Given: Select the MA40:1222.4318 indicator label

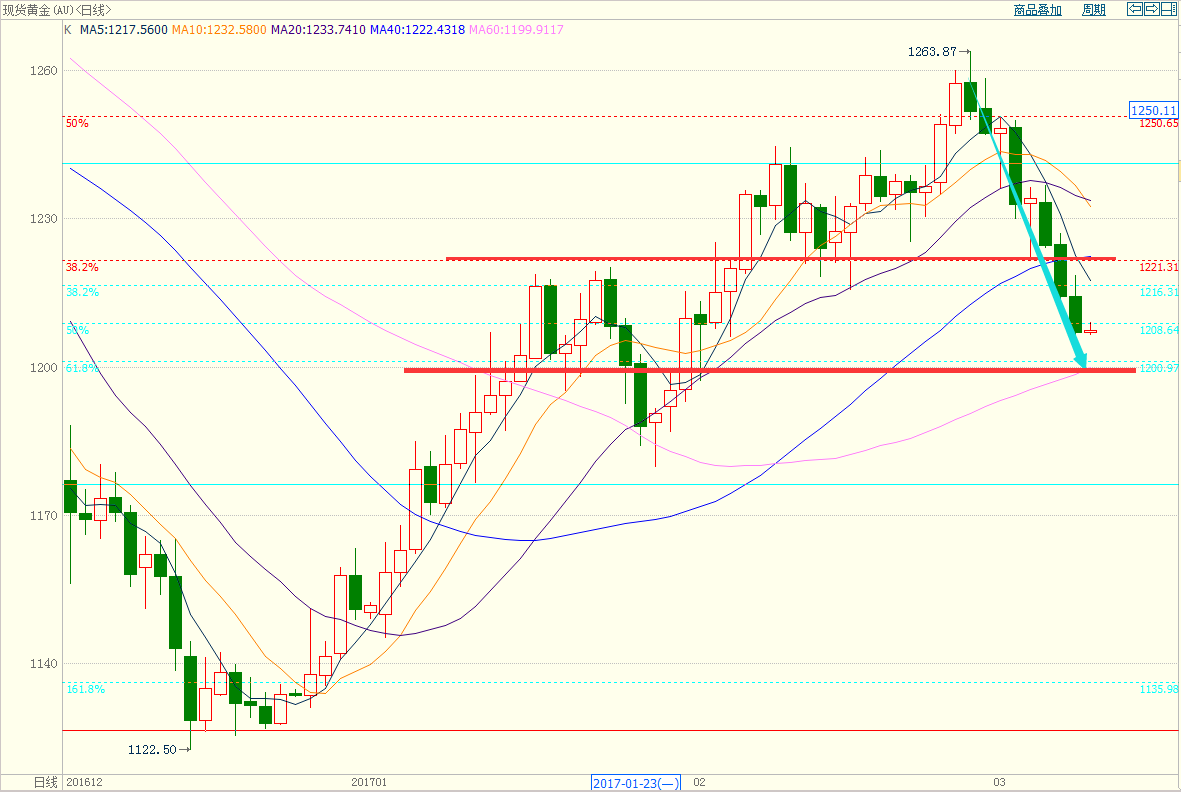Looking at the screenshot, I should point(417,30).
